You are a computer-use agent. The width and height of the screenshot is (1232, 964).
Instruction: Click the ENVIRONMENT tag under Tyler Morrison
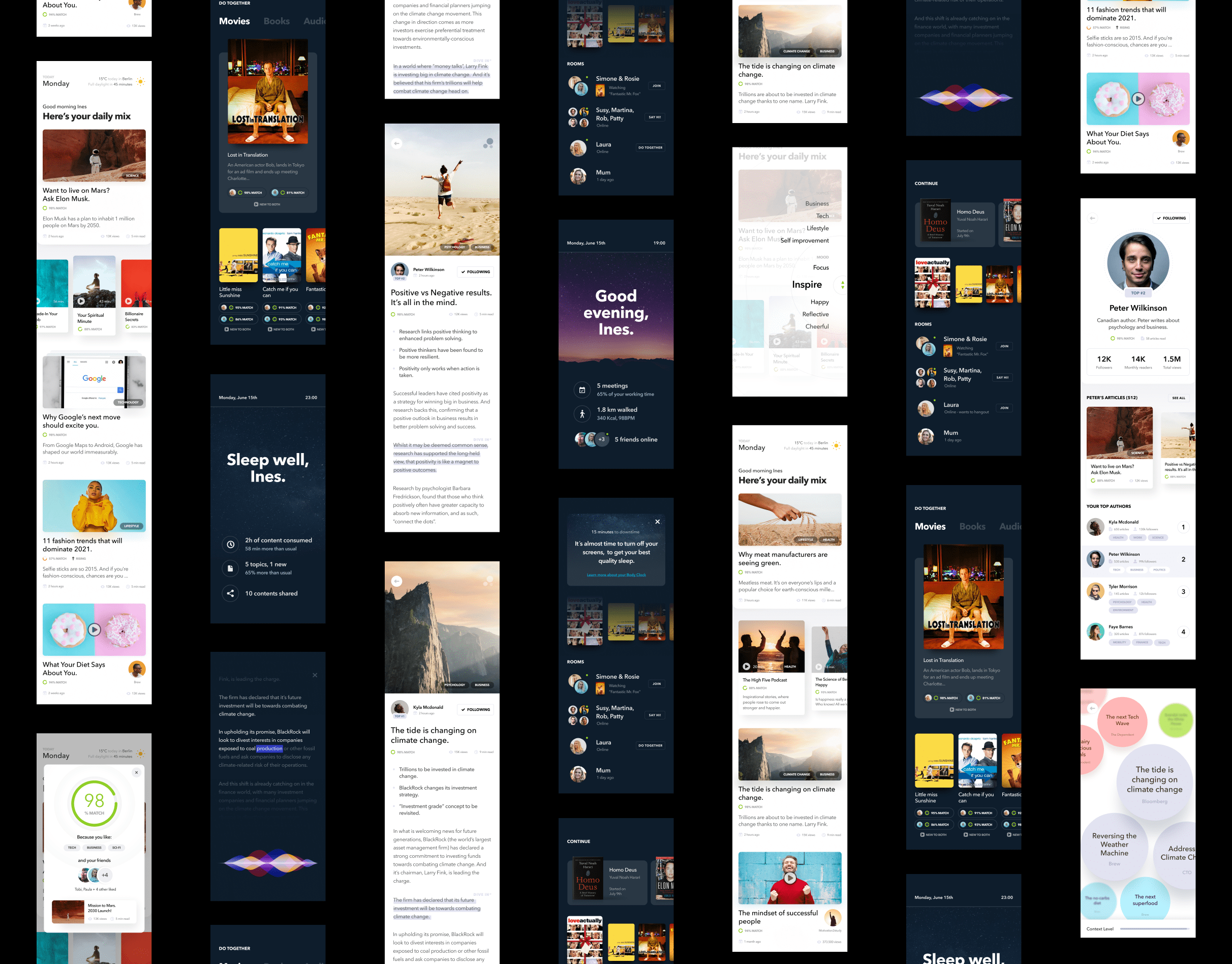pyautogui.click(x=1123, y=610)
